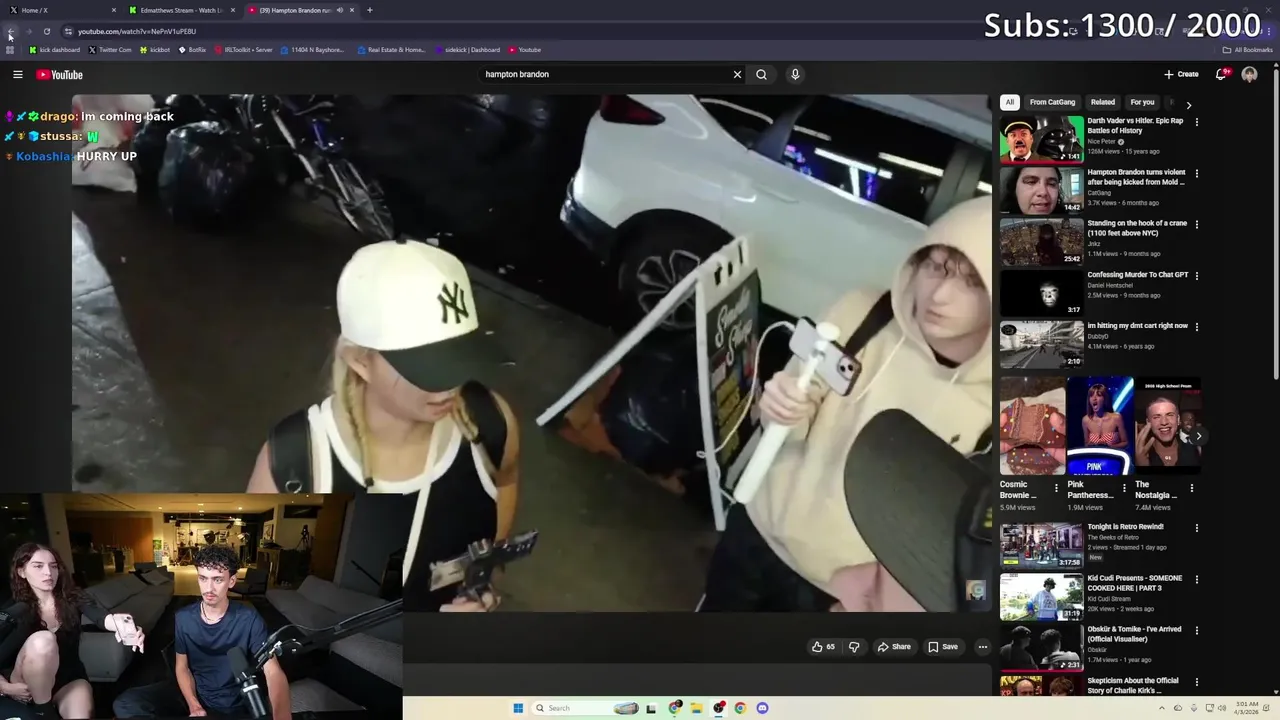Open the All Bookmarks folder

pos(1248,50)
